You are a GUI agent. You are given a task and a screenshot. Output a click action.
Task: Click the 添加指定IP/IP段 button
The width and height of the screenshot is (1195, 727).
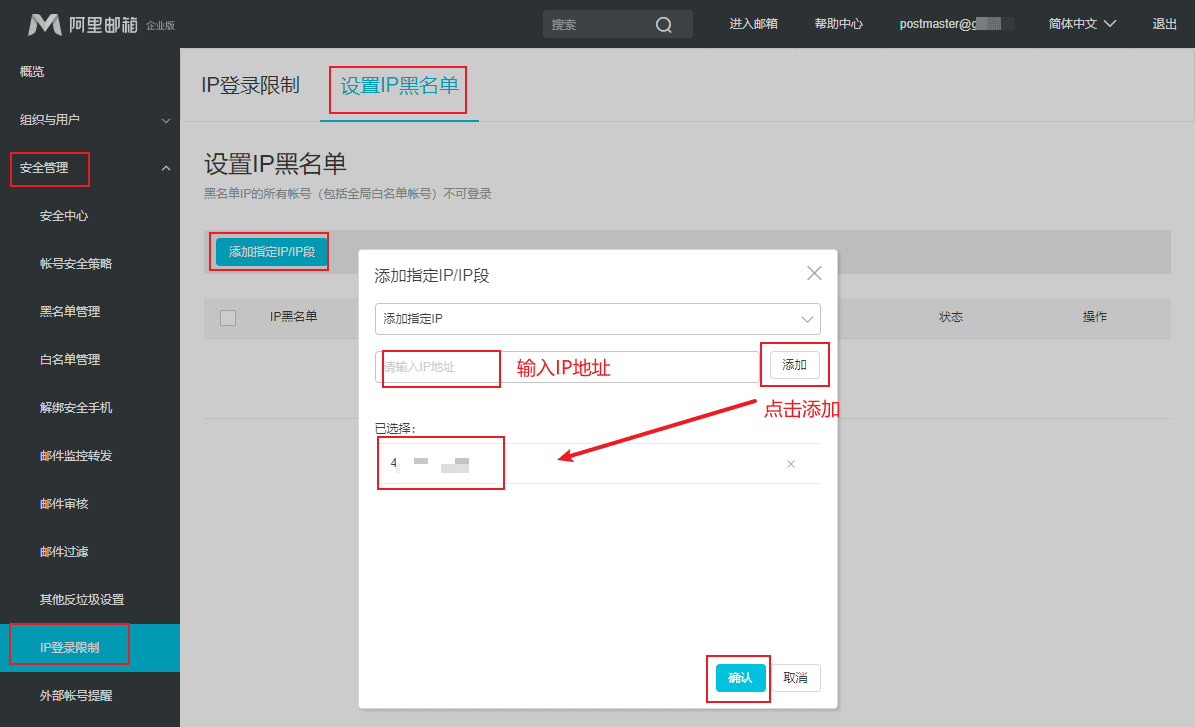click(x=268, y=251)
